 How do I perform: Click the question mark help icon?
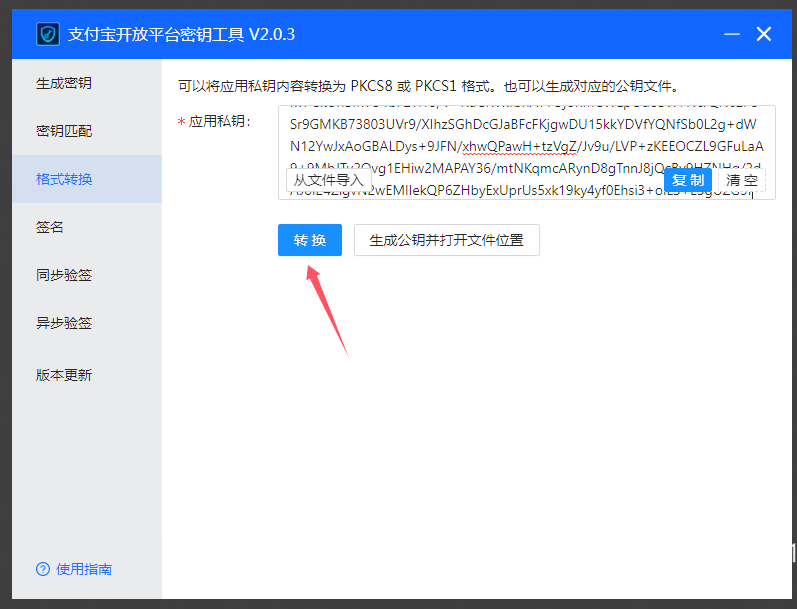[x=42, y=569]
